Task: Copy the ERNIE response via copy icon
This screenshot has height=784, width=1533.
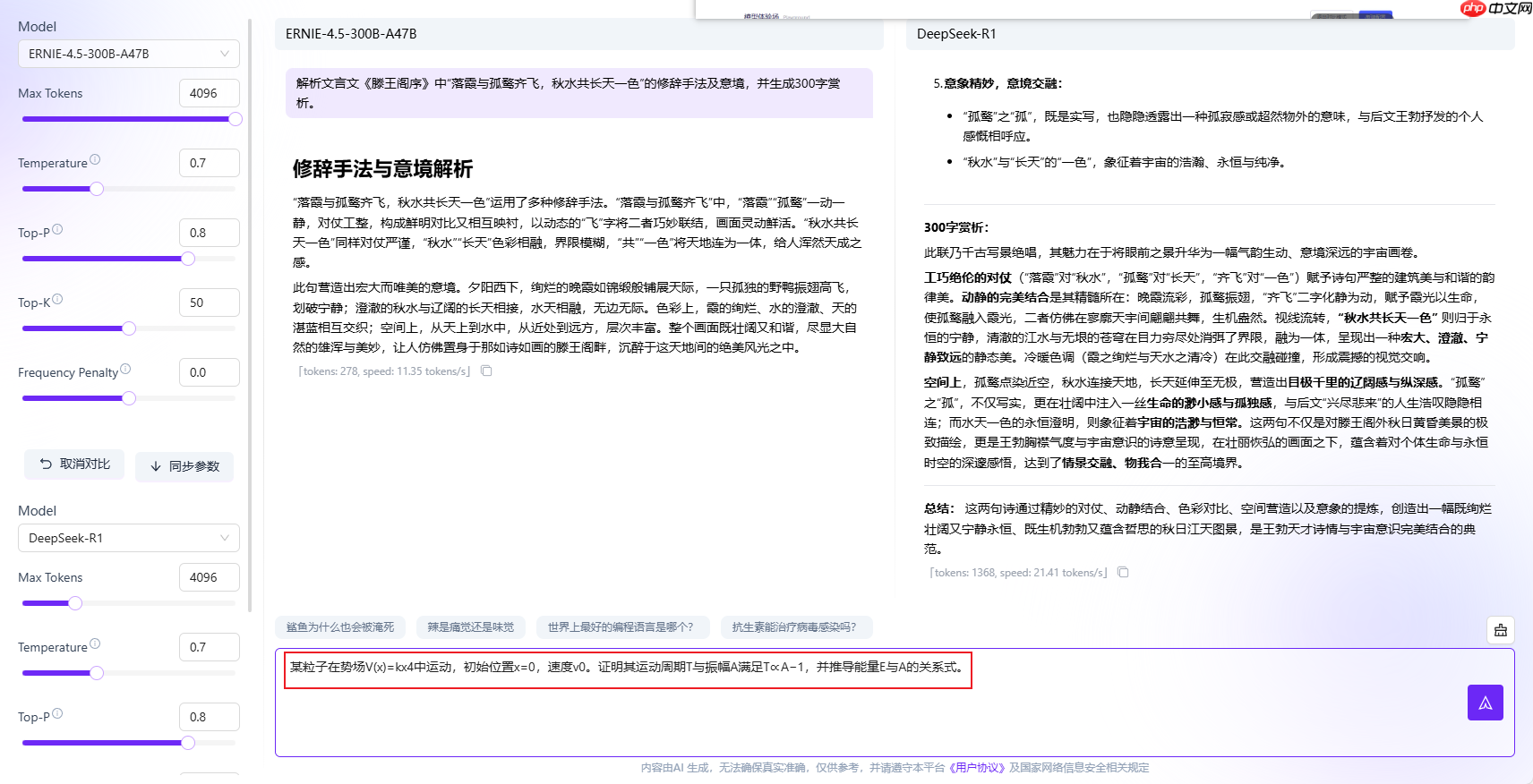Action: 486,371
